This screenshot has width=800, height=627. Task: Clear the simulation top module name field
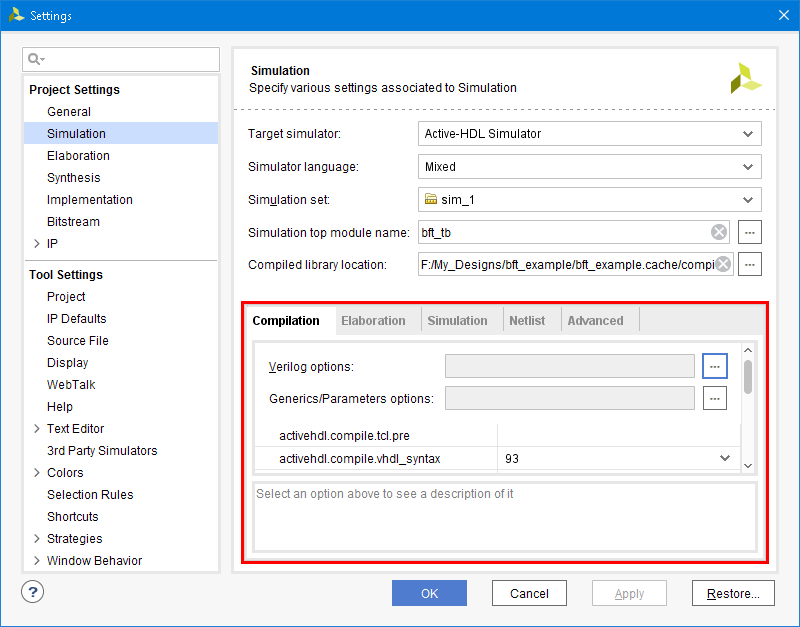click(719, 233)
